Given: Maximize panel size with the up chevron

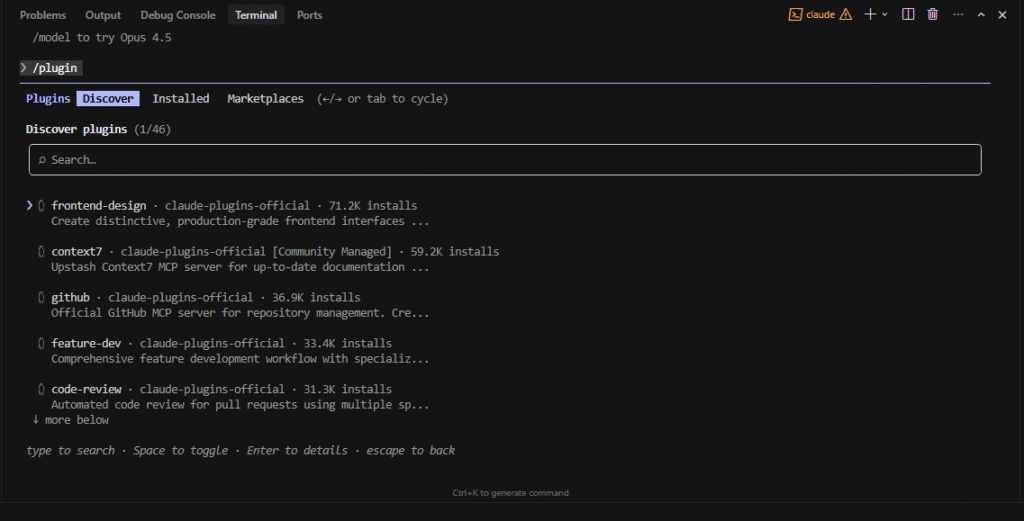Looking at the screenshot, I should coord(981,14).
